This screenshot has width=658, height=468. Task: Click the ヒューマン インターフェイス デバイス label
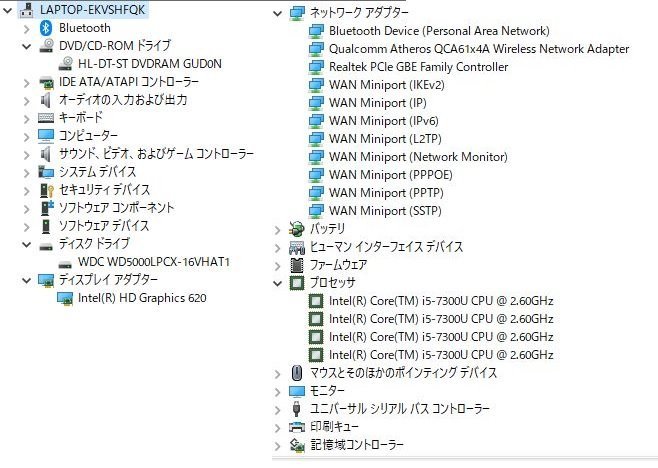[386, 247]
